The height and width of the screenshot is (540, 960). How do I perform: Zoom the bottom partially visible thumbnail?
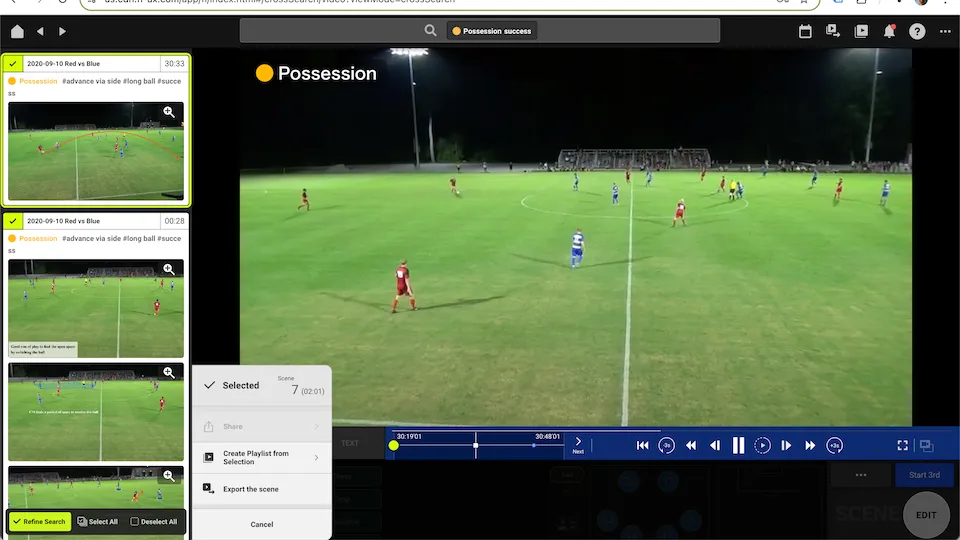(169, 476)
